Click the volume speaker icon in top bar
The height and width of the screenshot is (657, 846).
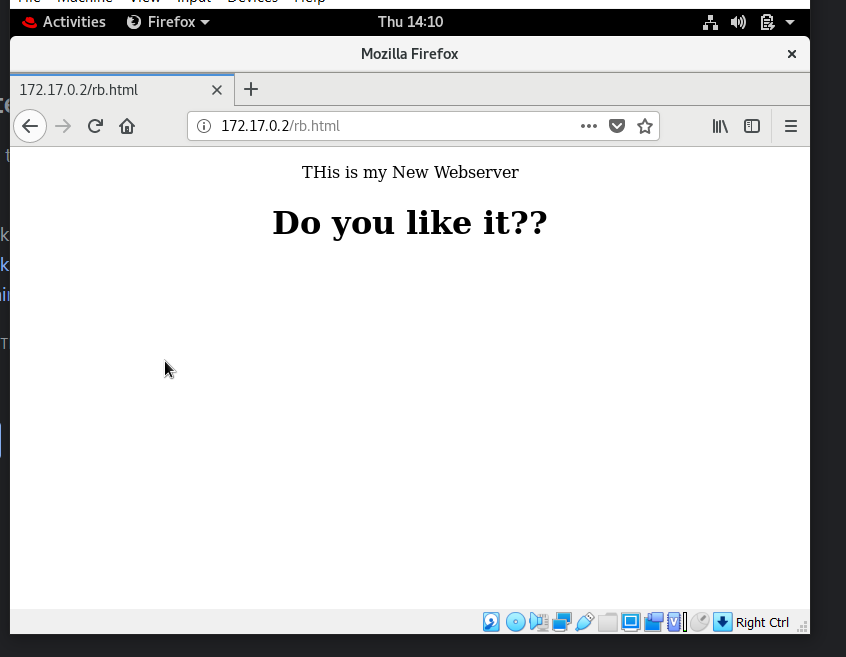click(x=738, y=23)
